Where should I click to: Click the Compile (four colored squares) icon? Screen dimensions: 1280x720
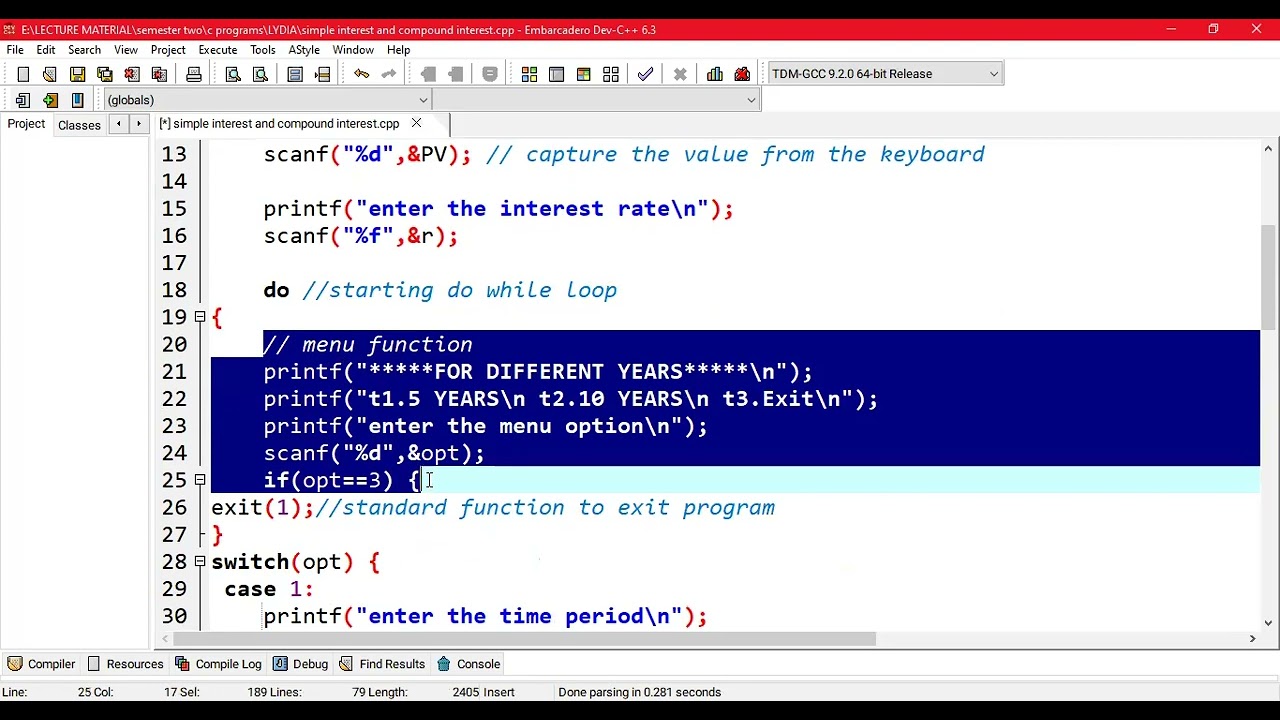(529, 74)
